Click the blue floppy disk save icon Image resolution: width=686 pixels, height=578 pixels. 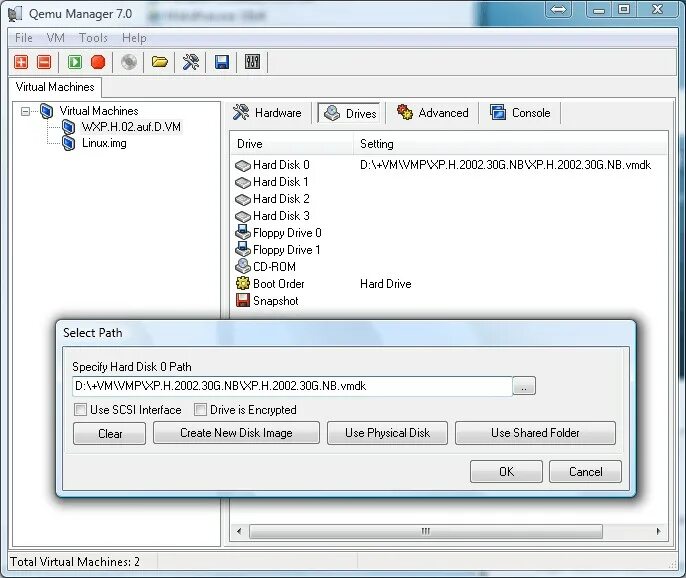(222, 62)
